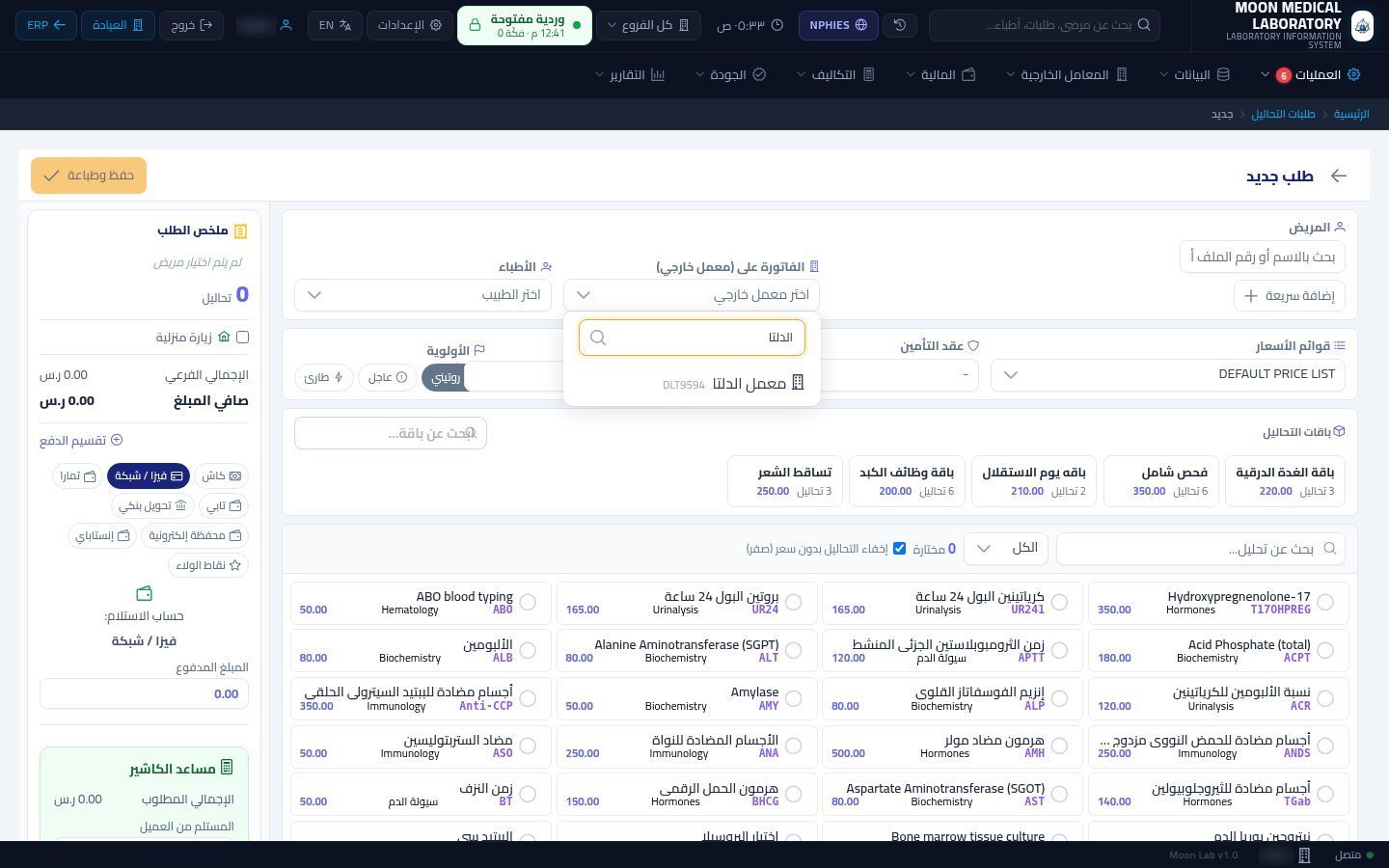The width and height of the screenshot is (1389, 868).
Task: Open the البيانات menu
Action: 1195,74
